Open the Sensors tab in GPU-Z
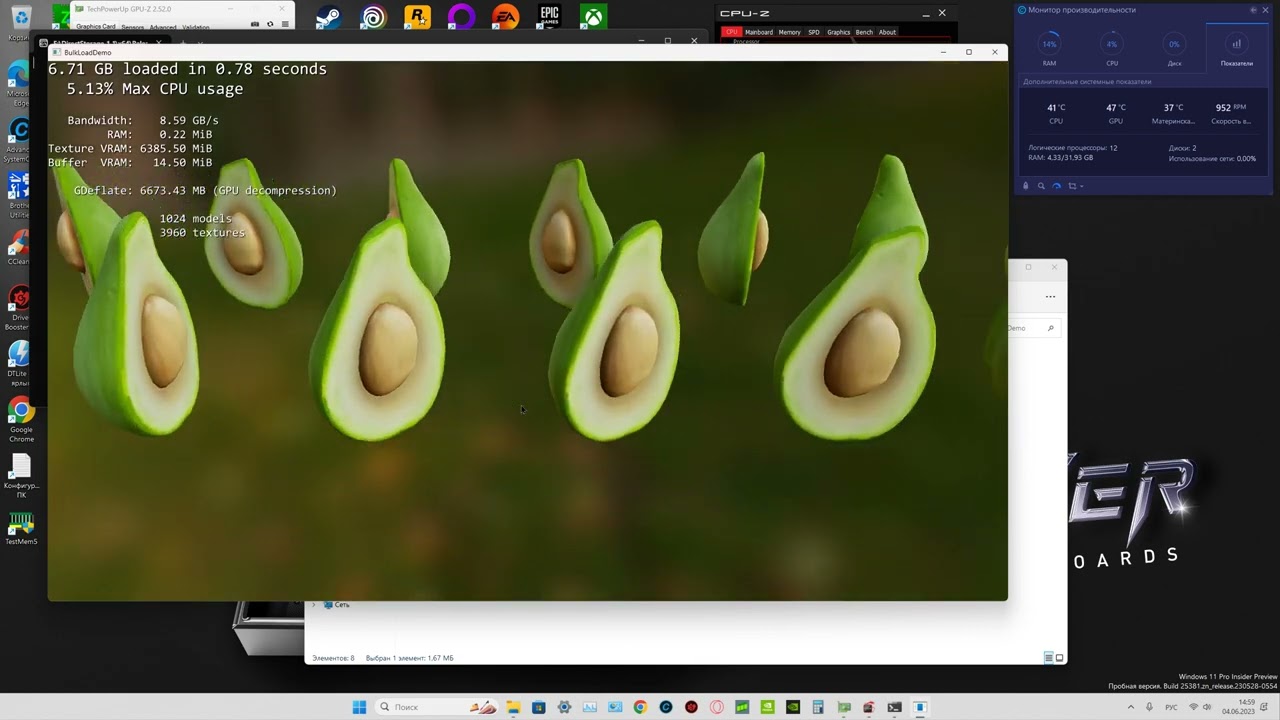Image resolution: width=1280 pixels, height=720 pixels. 133,27
